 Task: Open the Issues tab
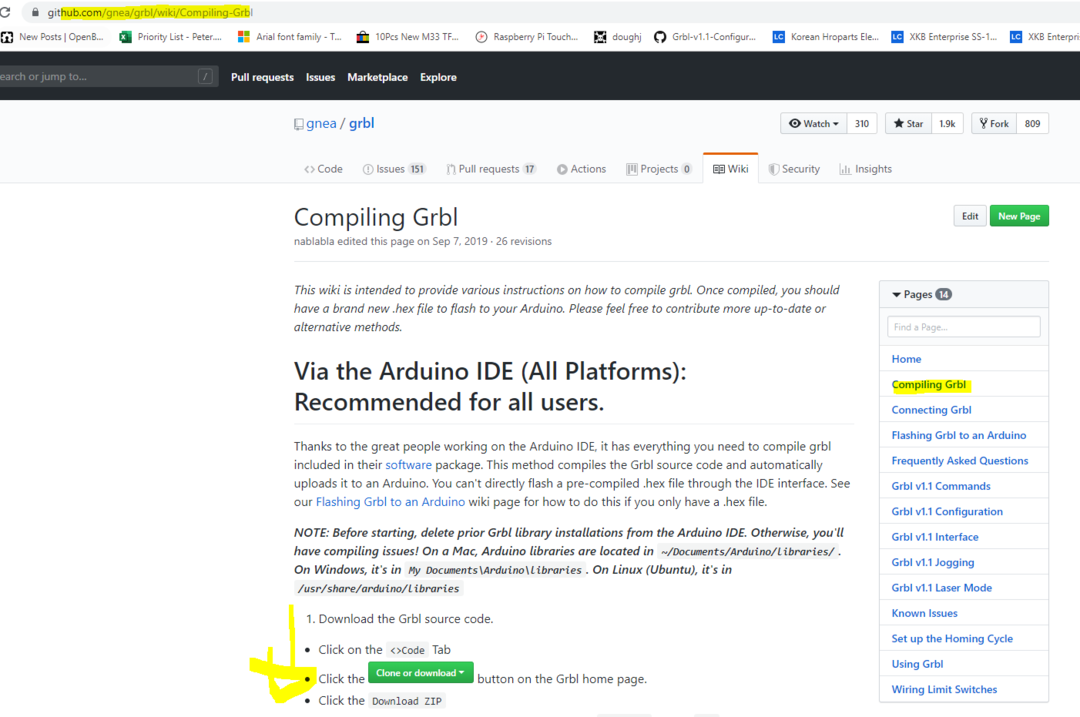[394, 169]
